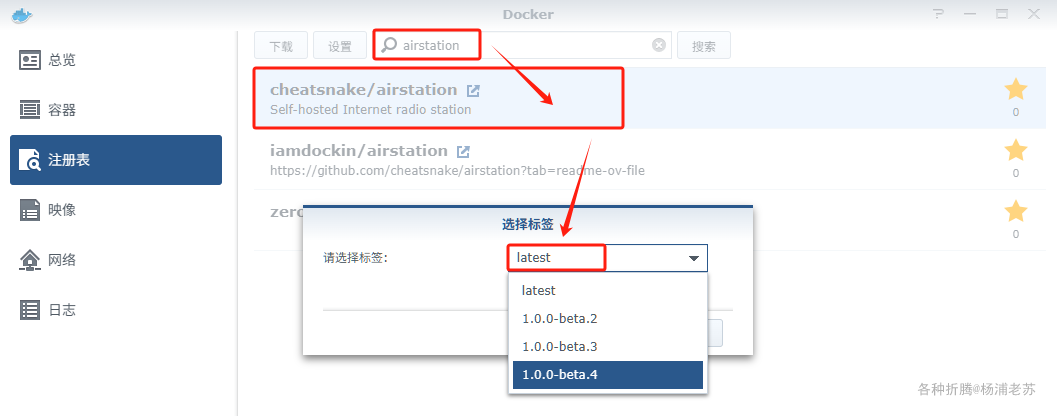Select the 注册表 registry tab
1057x416 pixels.
point(115,160)
